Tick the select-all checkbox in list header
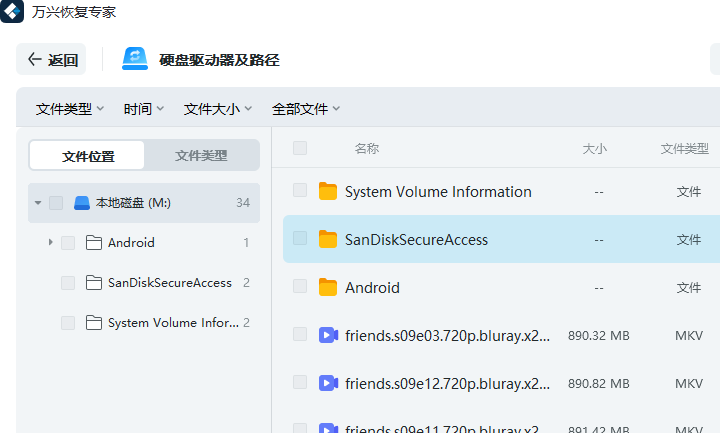 [x=300, y=149]
